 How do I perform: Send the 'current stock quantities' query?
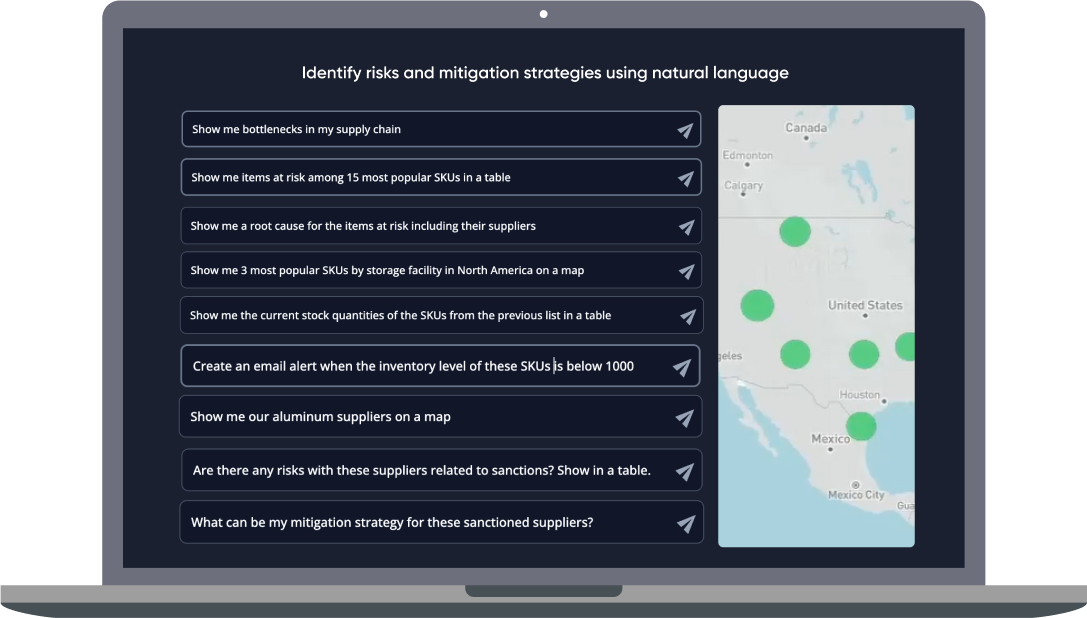(687, 316)
